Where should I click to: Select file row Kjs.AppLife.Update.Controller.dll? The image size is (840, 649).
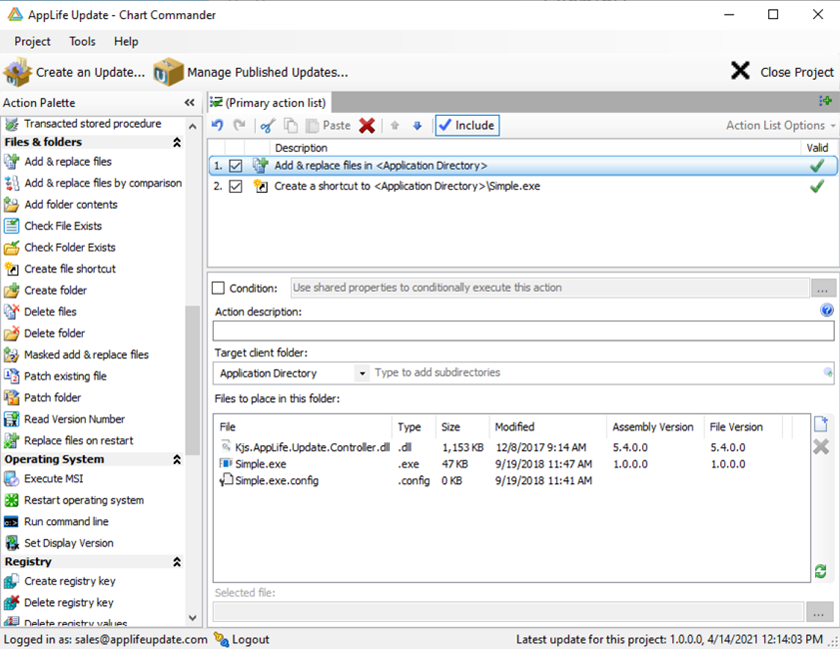512,447
